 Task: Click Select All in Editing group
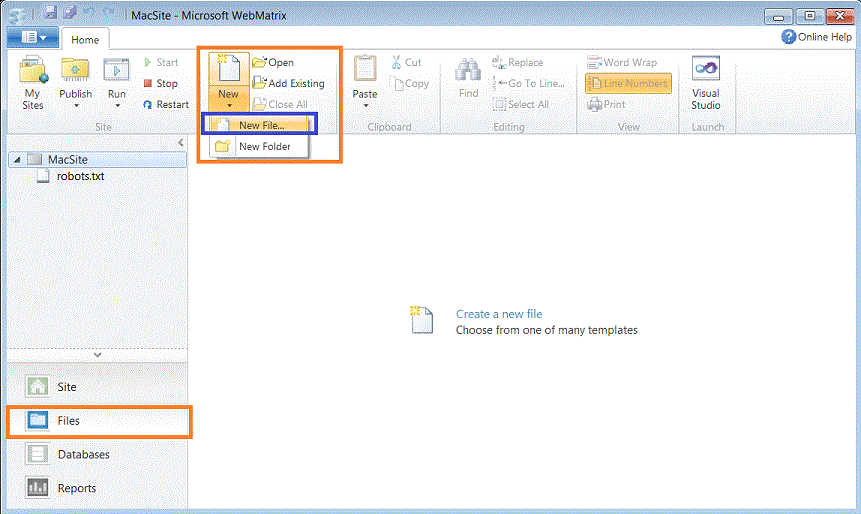coord(521,104)
